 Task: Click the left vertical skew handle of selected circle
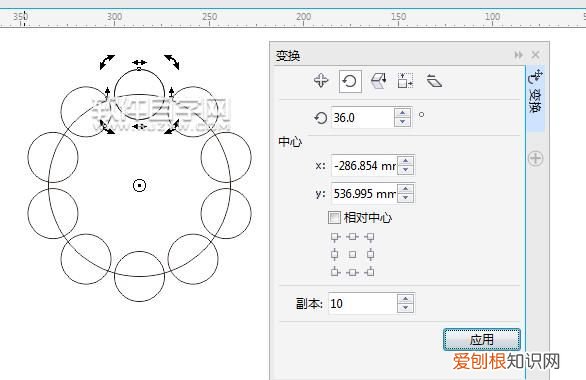(x=108, y=95)
